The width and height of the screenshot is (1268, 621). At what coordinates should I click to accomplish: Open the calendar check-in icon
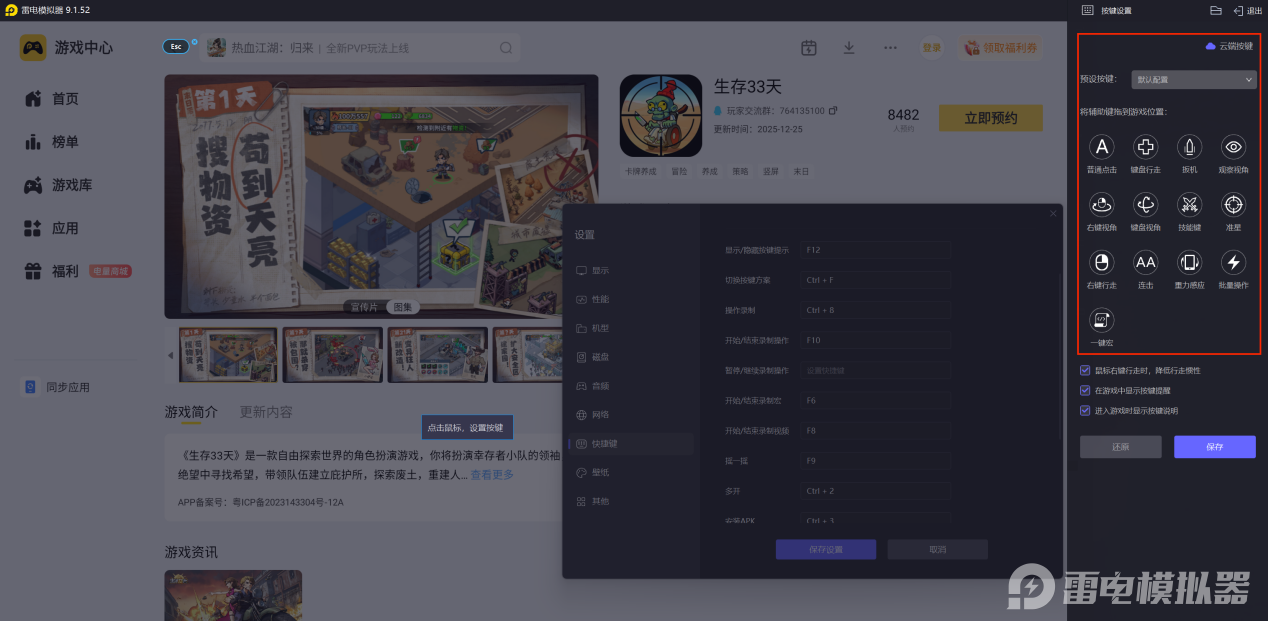[809, 47]
